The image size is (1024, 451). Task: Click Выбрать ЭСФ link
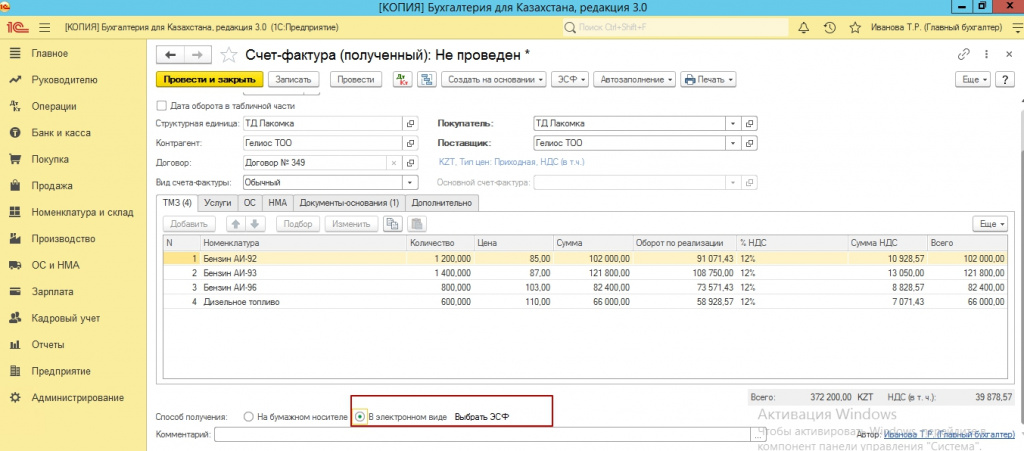tap(481, 416)
